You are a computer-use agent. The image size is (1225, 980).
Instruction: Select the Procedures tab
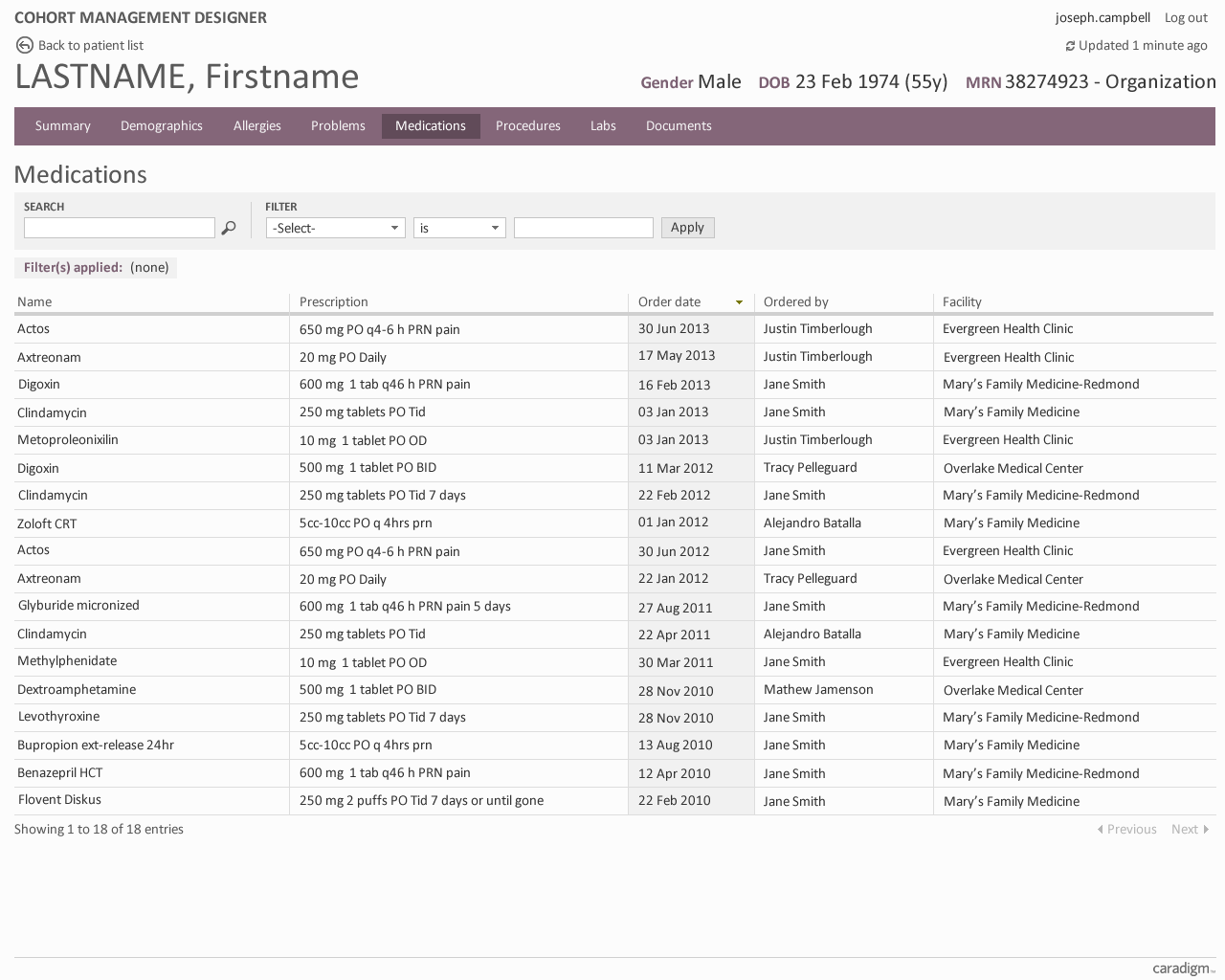(x=527, y=125)
